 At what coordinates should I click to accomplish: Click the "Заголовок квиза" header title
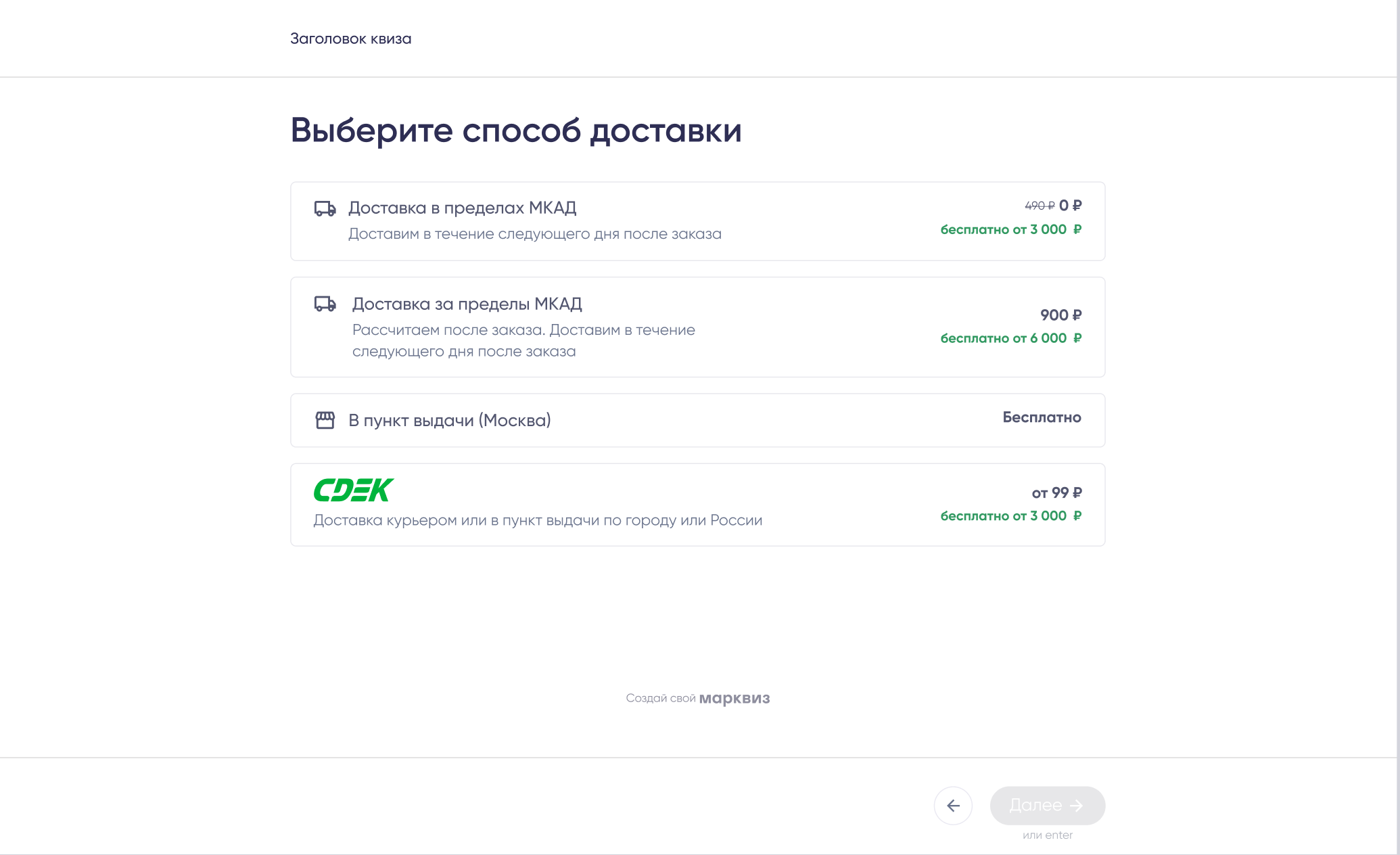[350, 39]
